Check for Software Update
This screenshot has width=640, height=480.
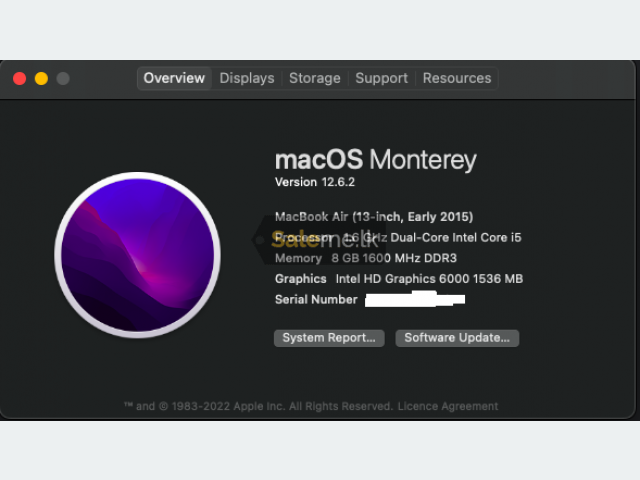coord(457,338)
